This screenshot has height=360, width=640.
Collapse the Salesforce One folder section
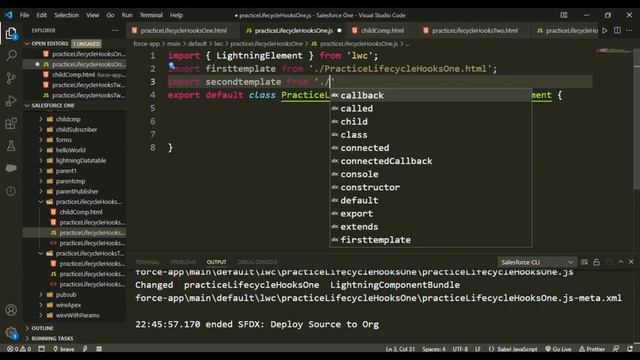coord(27,106)
